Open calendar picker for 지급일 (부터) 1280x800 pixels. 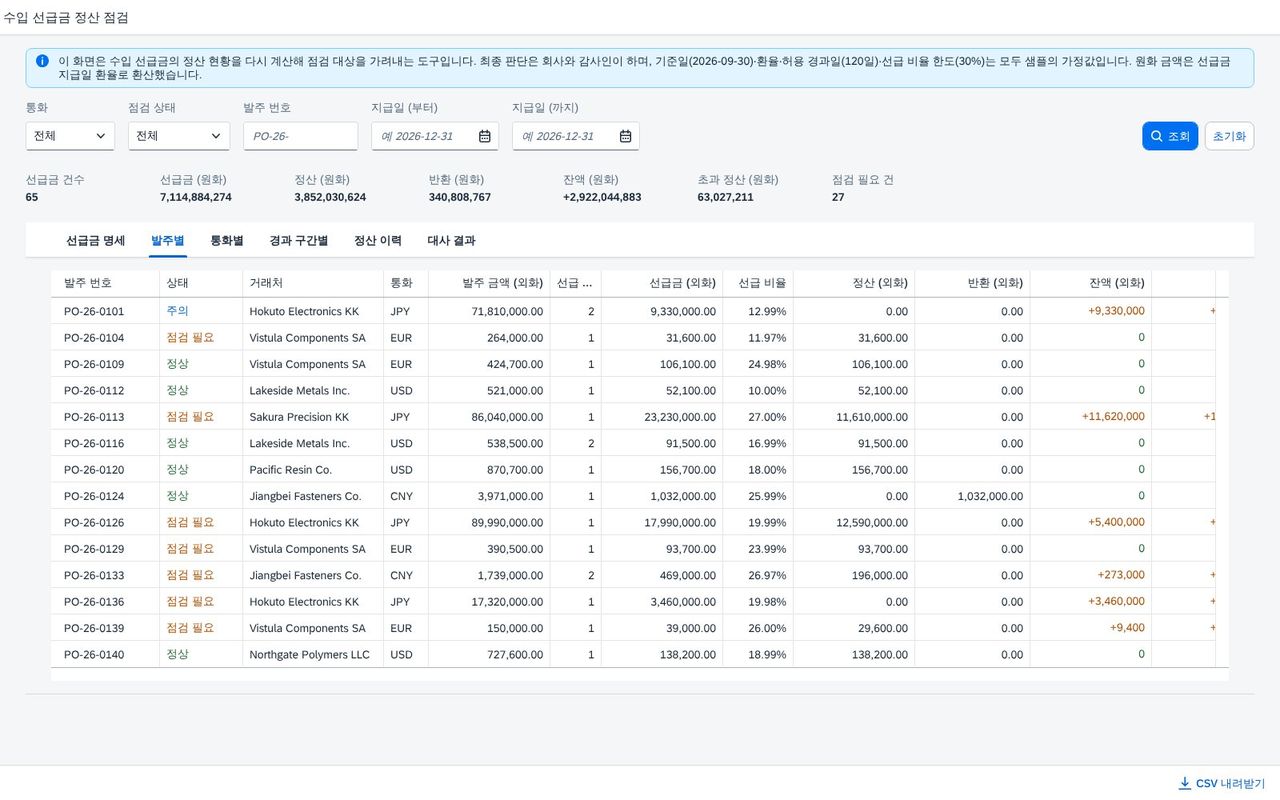(485, 136)
